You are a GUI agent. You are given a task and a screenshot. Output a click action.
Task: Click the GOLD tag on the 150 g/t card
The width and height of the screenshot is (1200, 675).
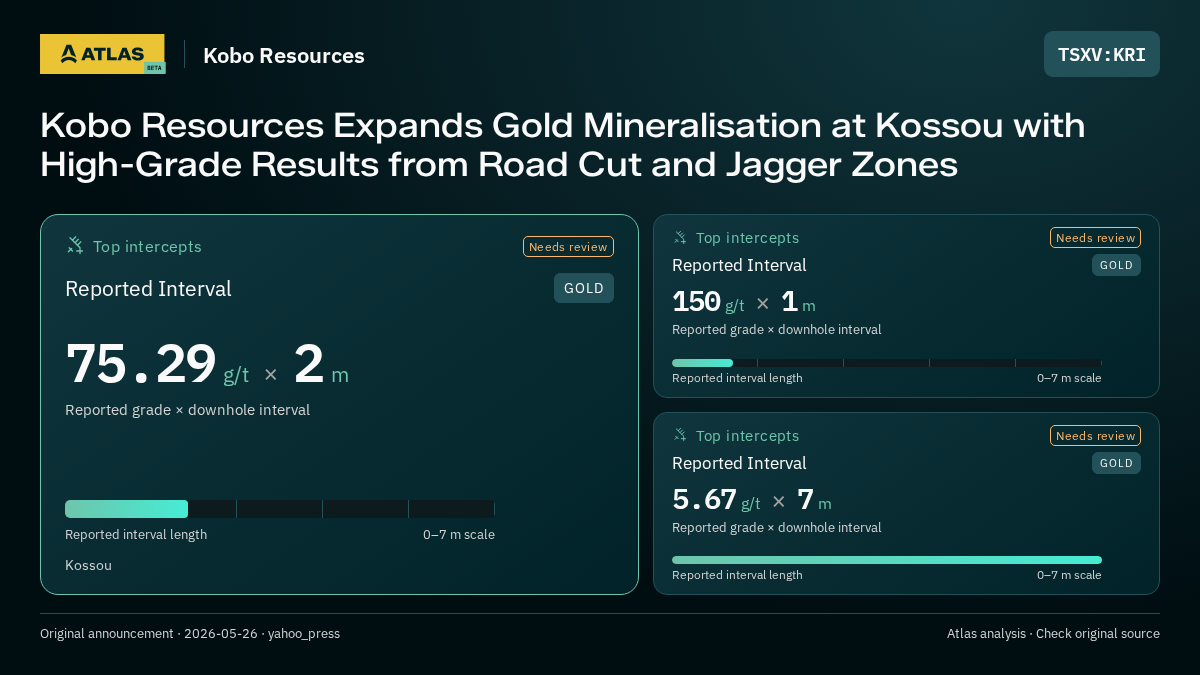[x=1116, y=265]
